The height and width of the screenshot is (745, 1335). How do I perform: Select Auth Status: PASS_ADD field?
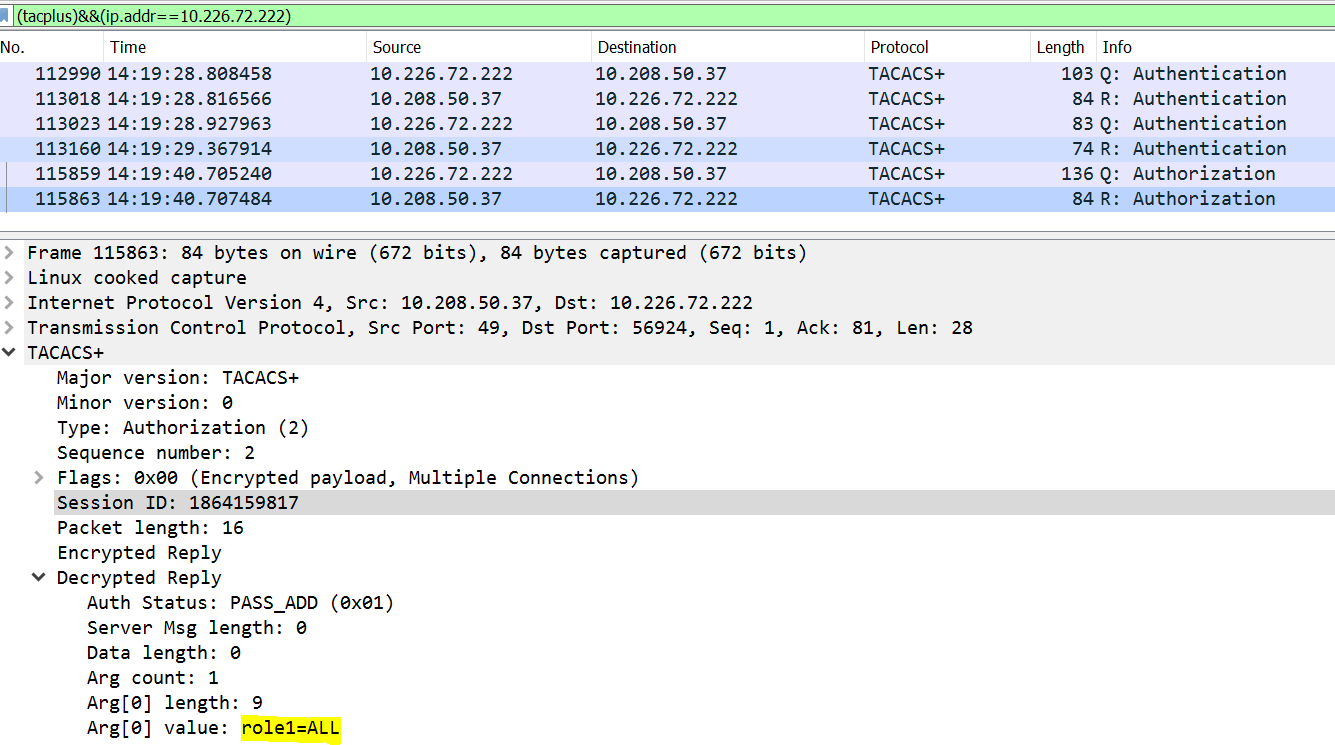click(240, 603)
